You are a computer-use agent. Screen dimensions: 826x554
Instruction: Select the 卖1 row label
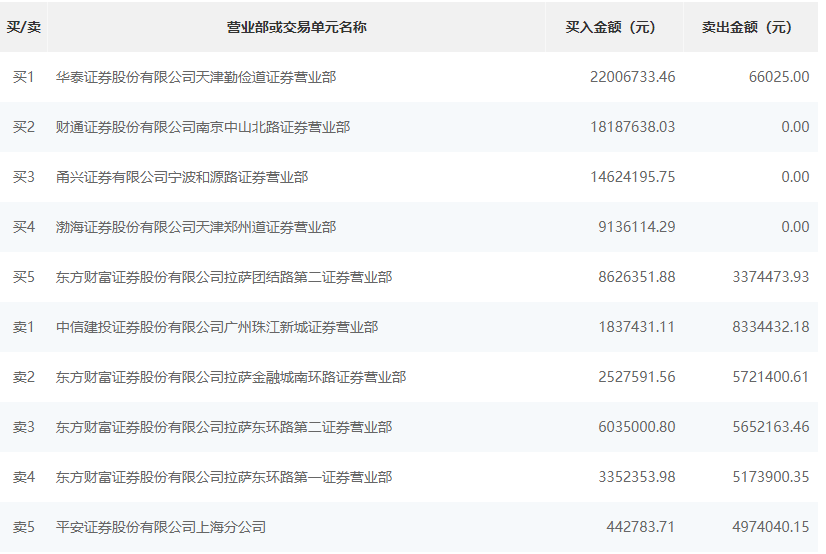[24, 327]
